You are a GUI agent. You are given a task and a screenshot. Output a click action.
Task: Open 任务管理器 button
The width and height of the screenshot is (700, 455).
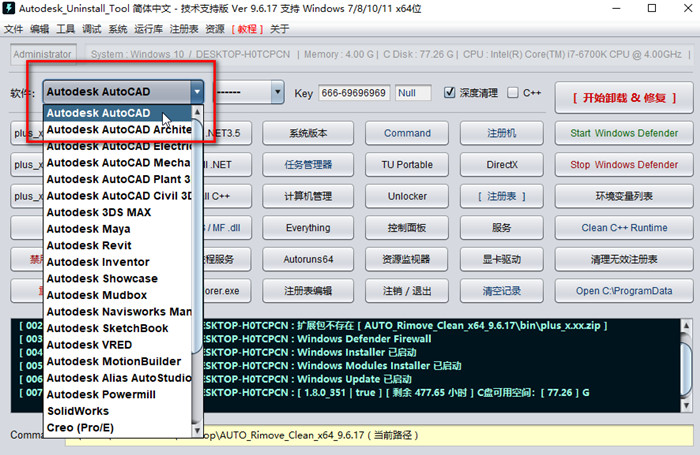(x=308, y=164)
